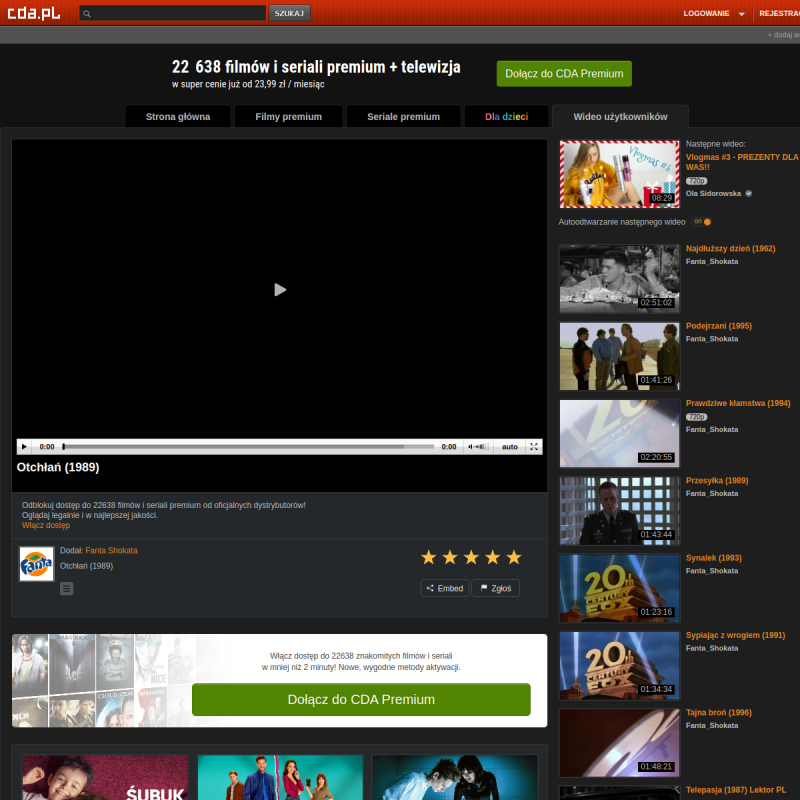
Task: Click Najdłuższy dzień (1962) title
Action: pos(730,248)
